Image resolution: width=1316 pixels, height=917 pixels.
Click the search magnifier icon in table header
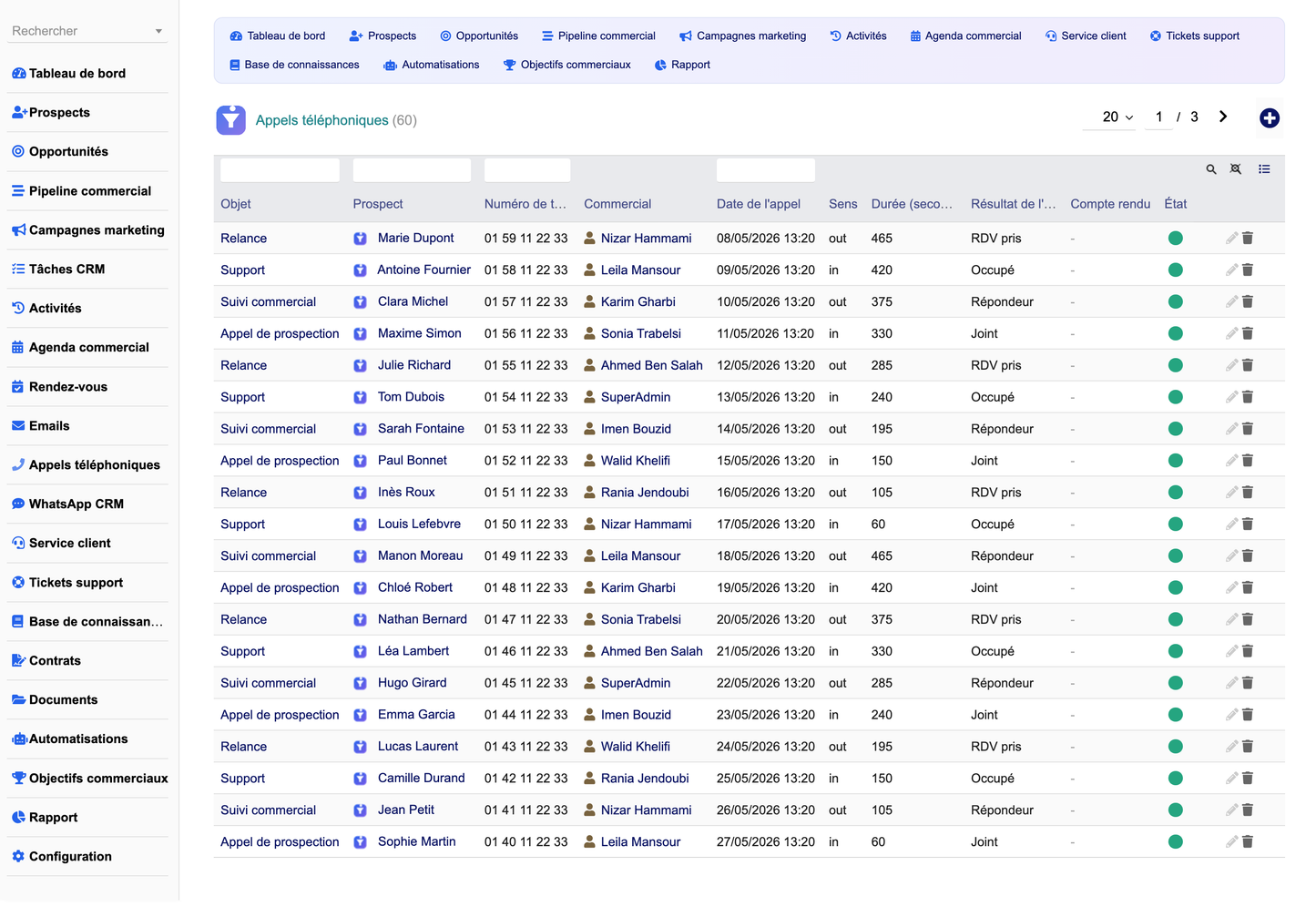point(1211,169)
